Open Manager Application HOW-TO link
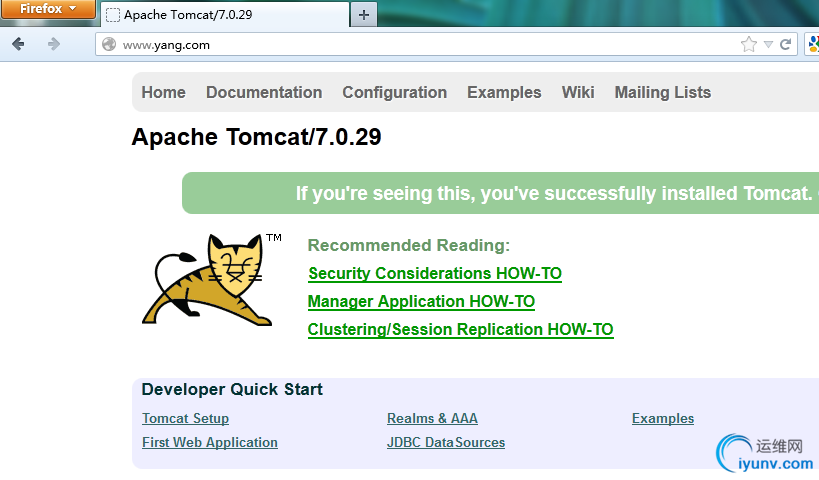 (421, 302)
